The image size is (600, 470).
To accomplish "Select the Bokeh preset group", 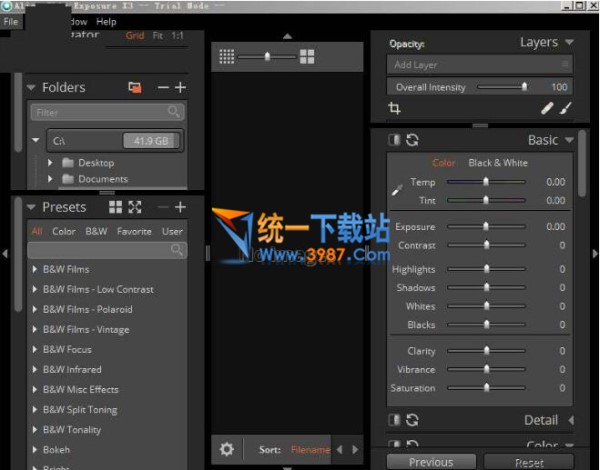I will point(56,449).
